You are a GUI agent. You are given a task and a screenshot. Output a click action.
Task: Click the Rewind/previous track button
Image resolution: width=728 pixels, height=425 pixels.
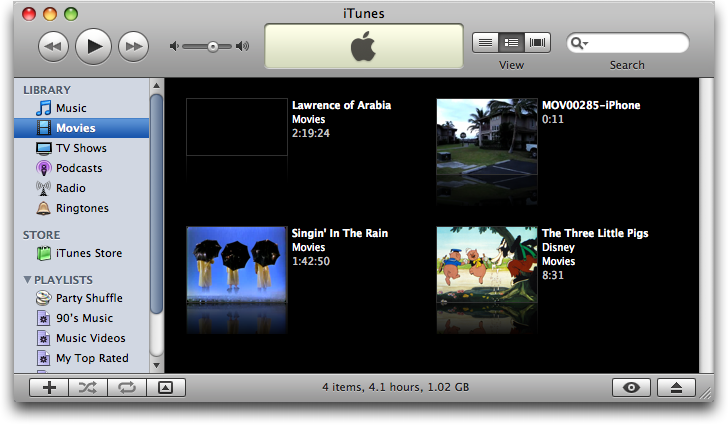53,46
